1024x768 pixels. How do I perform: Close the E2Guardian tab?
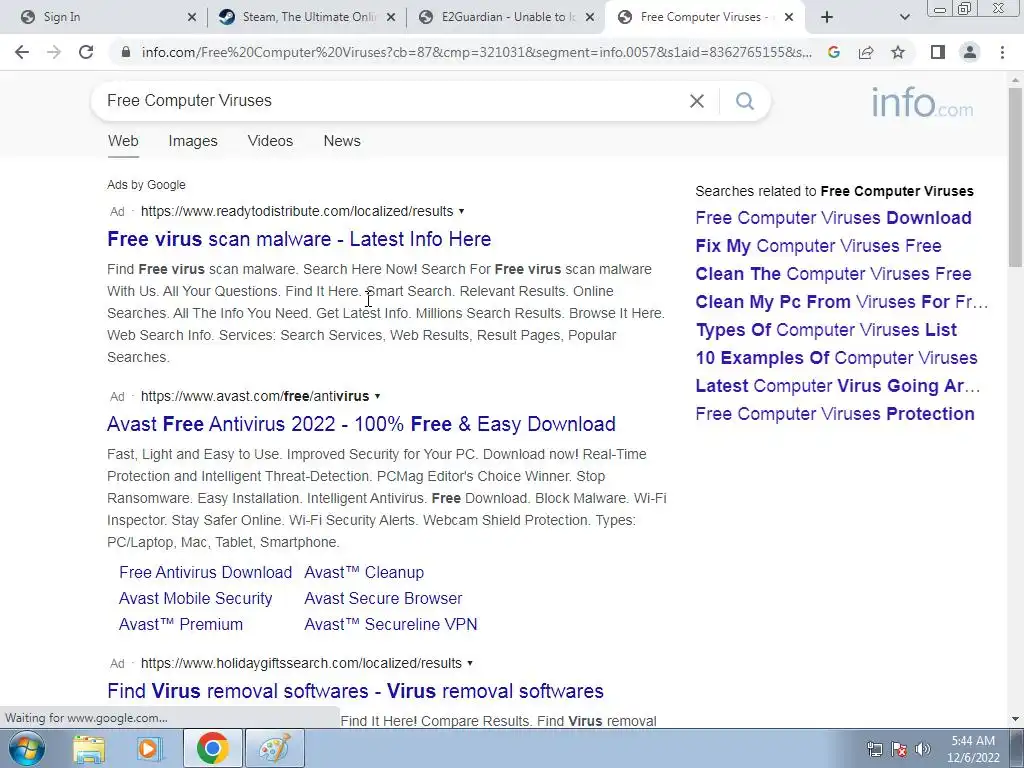[x=590, y=18]
